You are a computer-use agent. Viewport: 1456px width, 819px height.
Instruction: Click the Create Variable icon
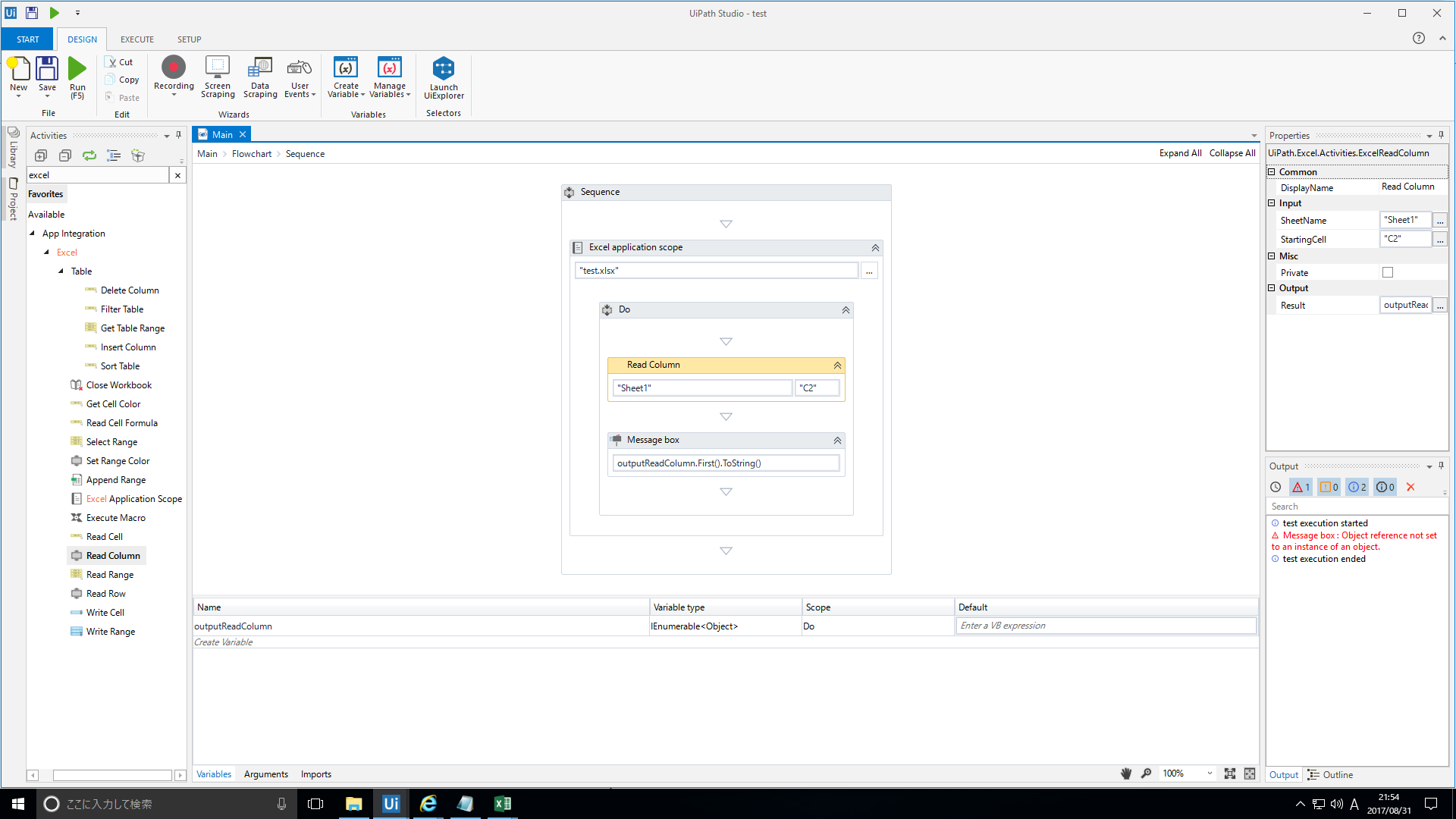click(346, 67)
